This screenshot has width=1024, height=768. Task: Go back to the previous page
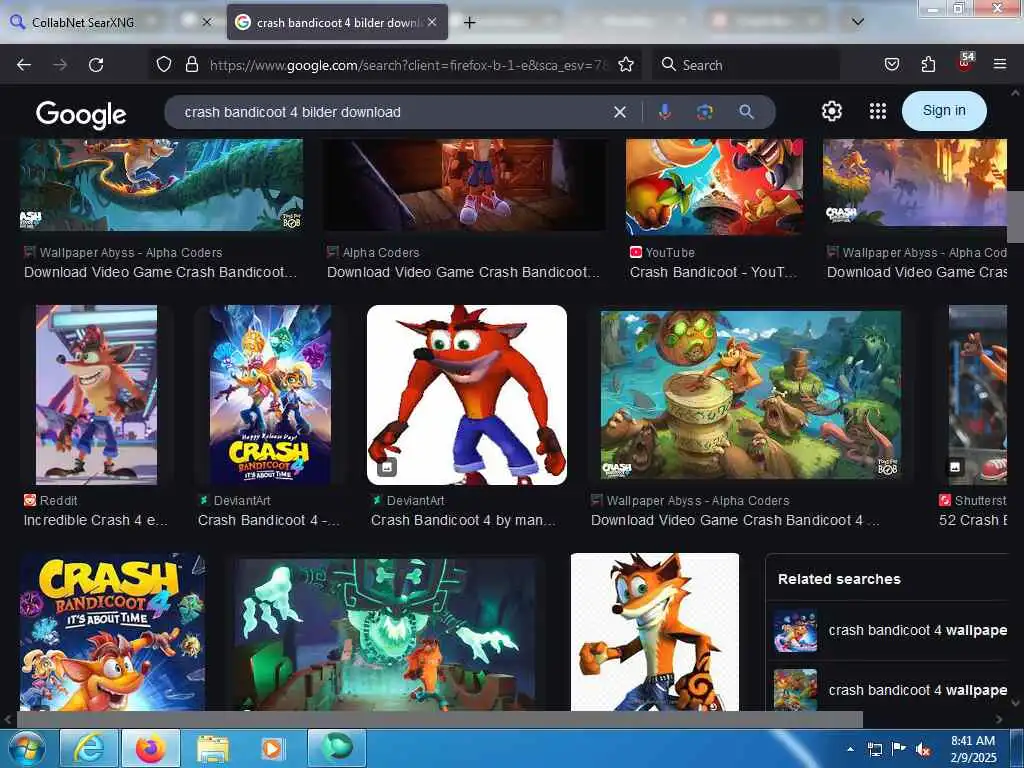point(24,65)
